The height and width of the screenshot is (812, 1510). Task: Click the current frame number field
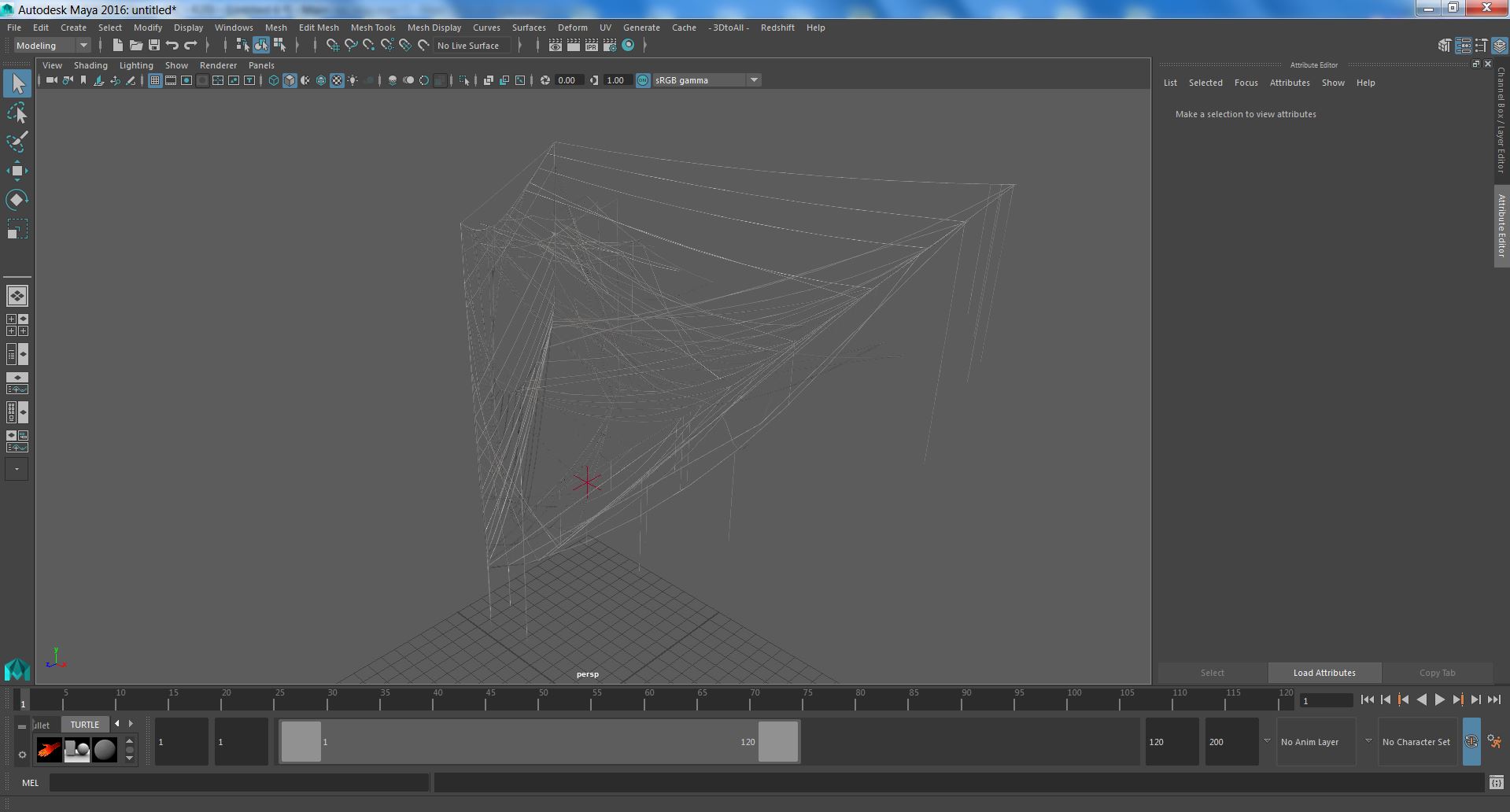(x=1325, y=700)
